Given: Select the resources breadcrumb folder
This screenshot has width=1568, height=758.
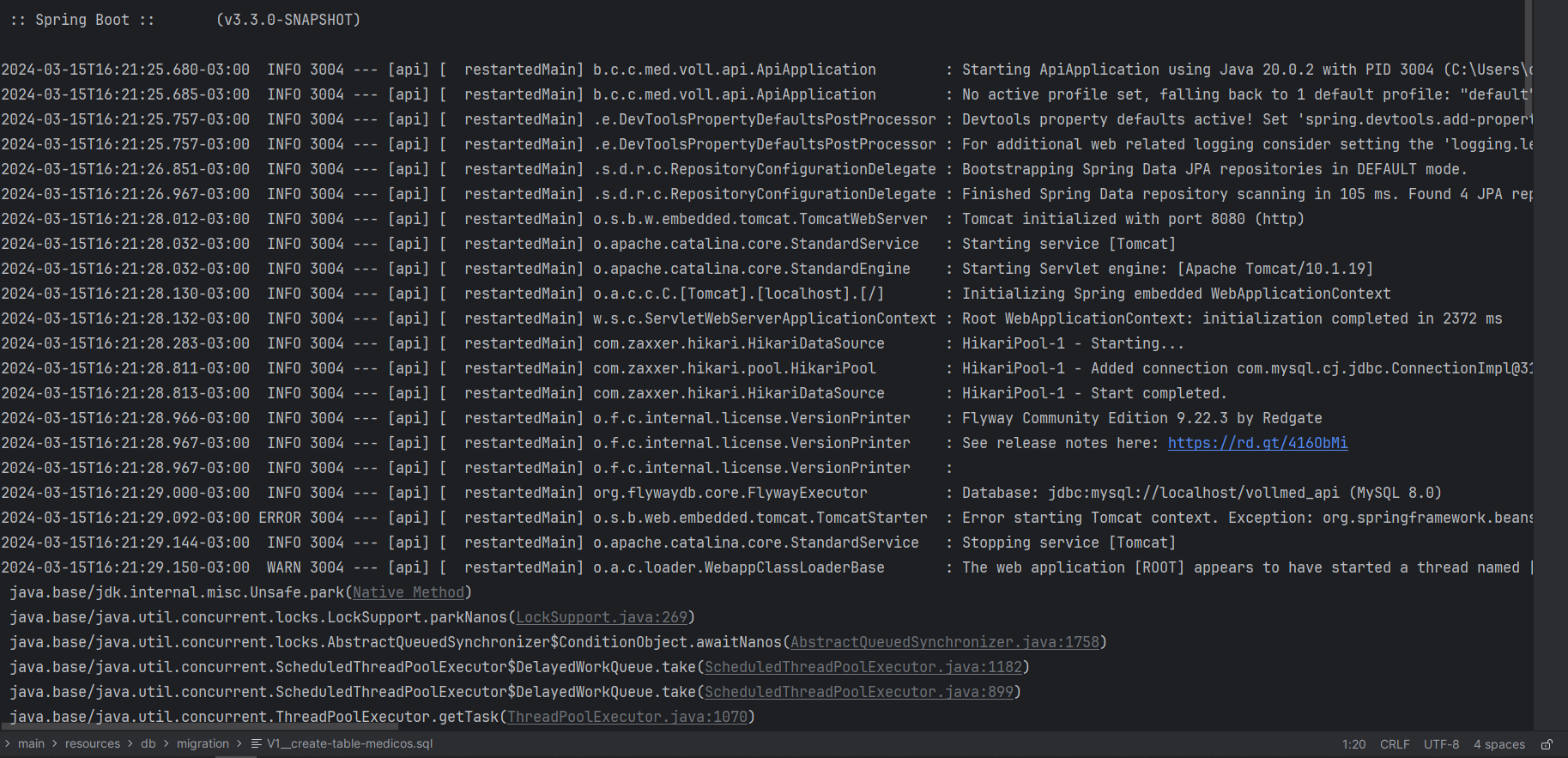Looking at the screenshot, I should pyautogui.click(x=93, y=744).
